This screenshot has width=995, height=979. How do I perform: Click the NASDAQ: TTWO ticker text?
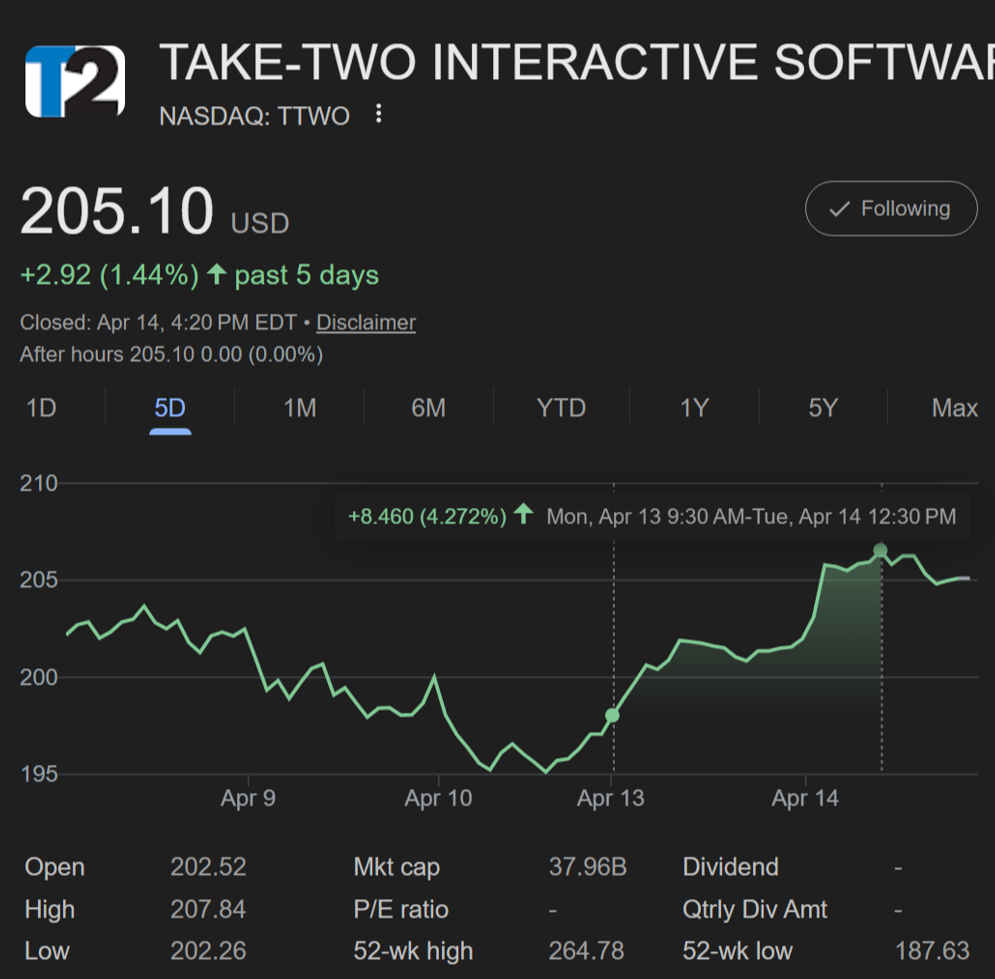pos(254,116)
